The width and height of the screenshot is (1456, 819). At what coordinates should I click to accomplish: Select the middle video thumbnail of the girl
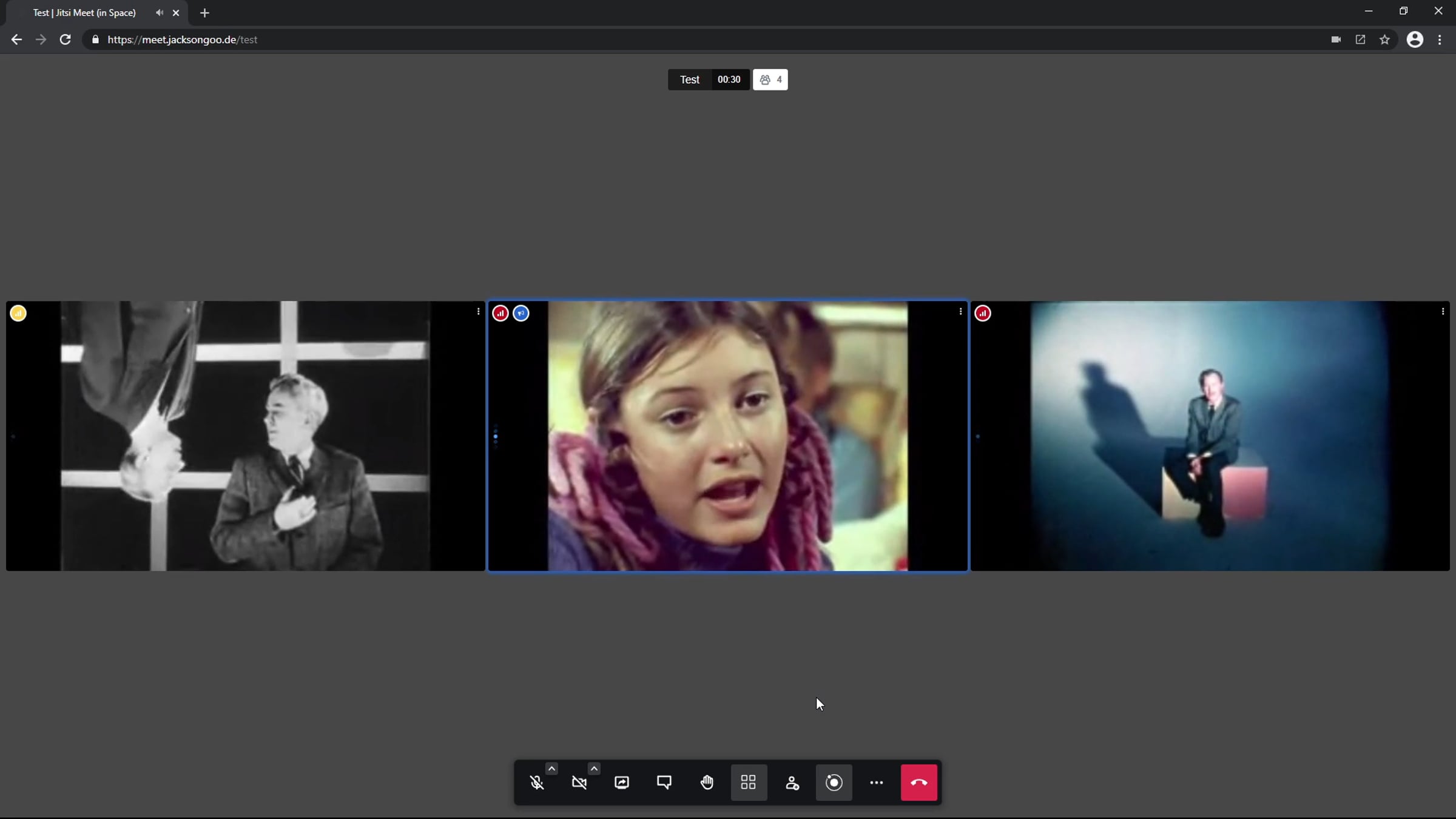point(728,437)
